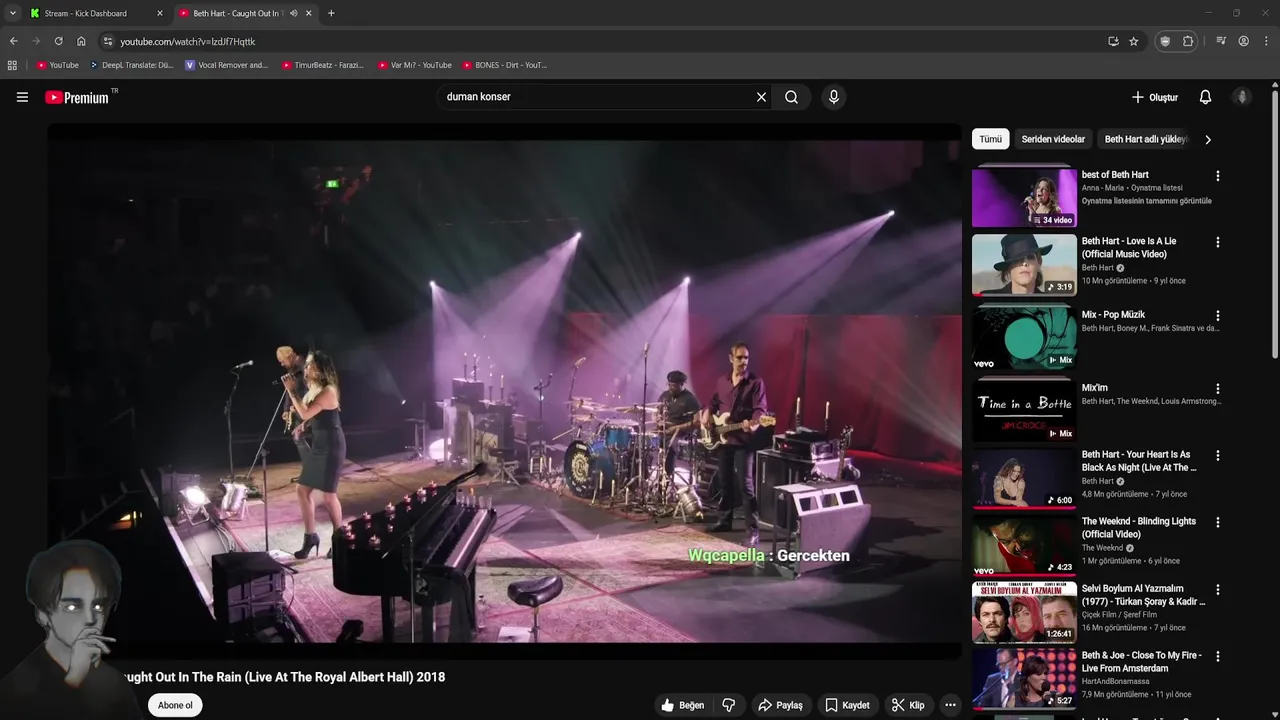The height and width of the screenshot is (720, 1280).
Task: Select the Tümü filter chip
Action: (x=990, y=139)
